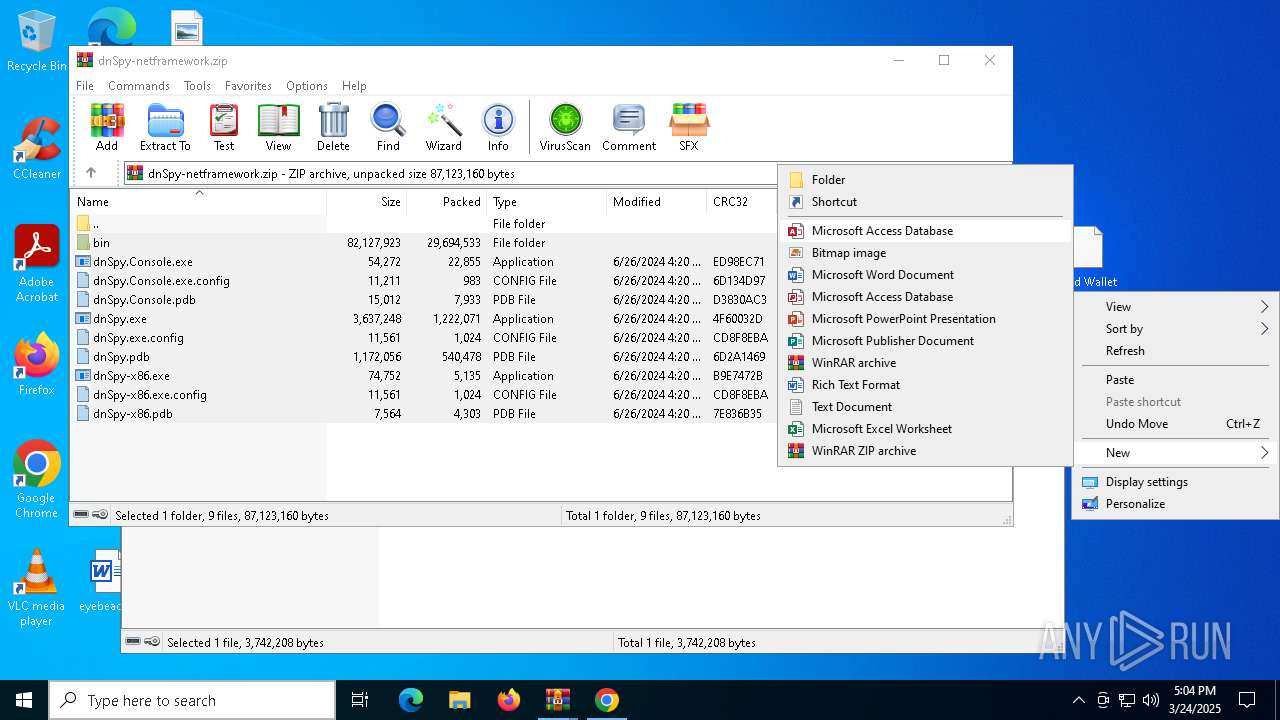Viewport: 1280px width, 720px height.
Task: Create new Microsoft Word Document
Action: 925,275
